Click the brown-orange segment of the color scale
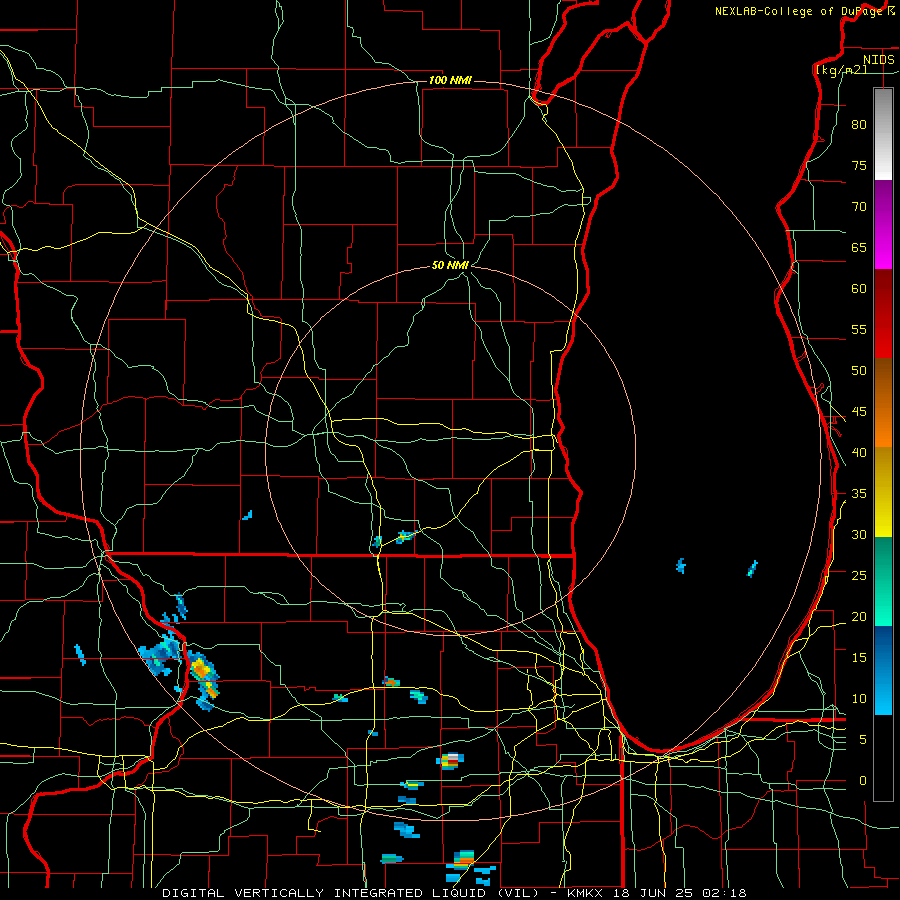Image resolution: width=900 pixels, height=900 pixels. coord(883,402)
